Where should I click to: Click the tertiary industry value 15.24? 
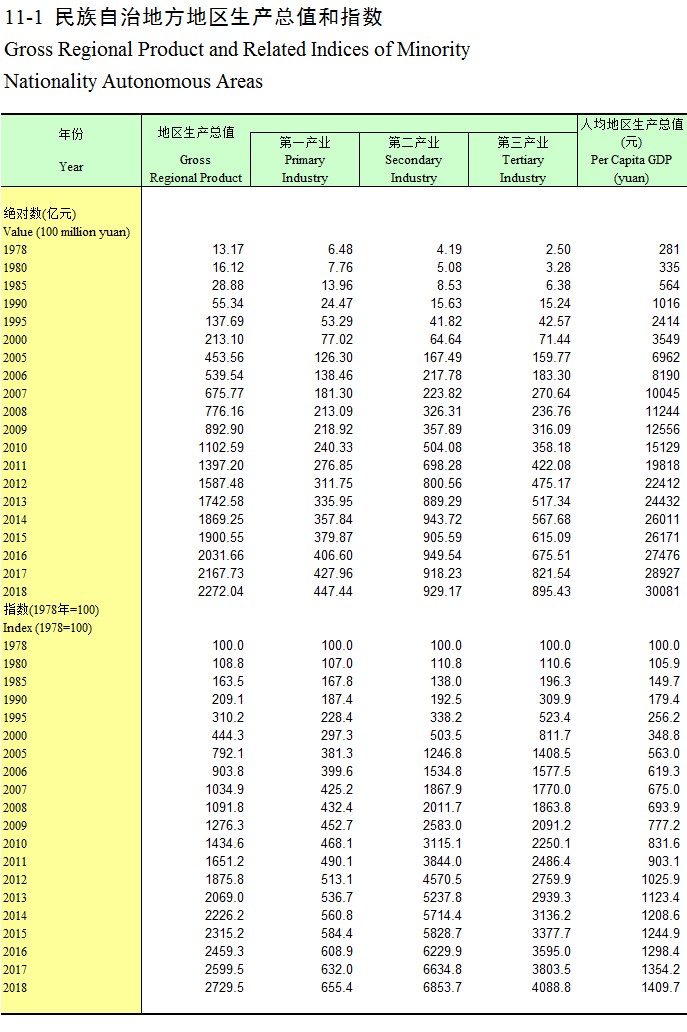pyautogui.click(x=555, y=303)
